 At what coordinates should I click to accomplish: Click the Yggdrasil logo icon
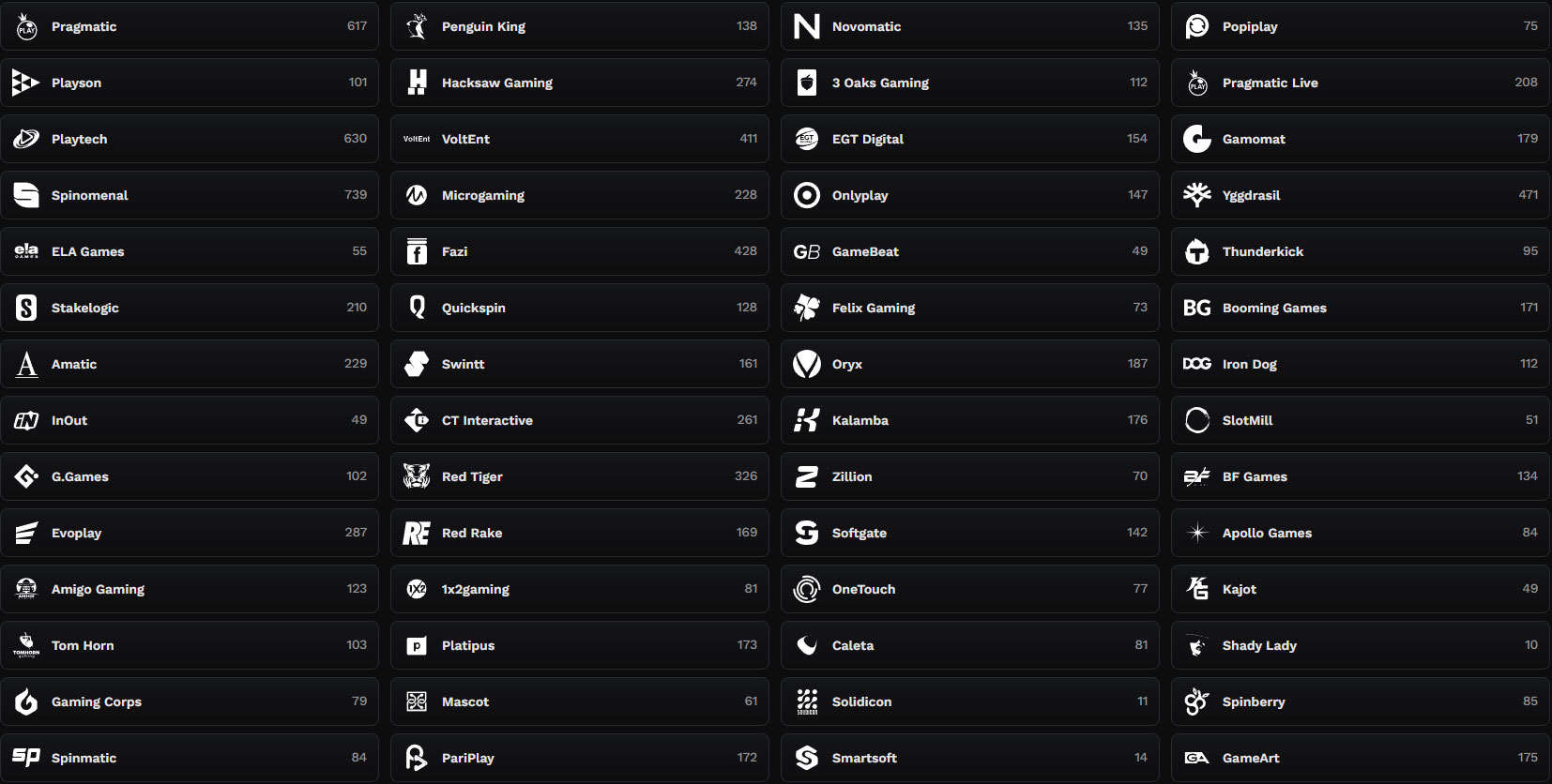[x=1197, y=195]
